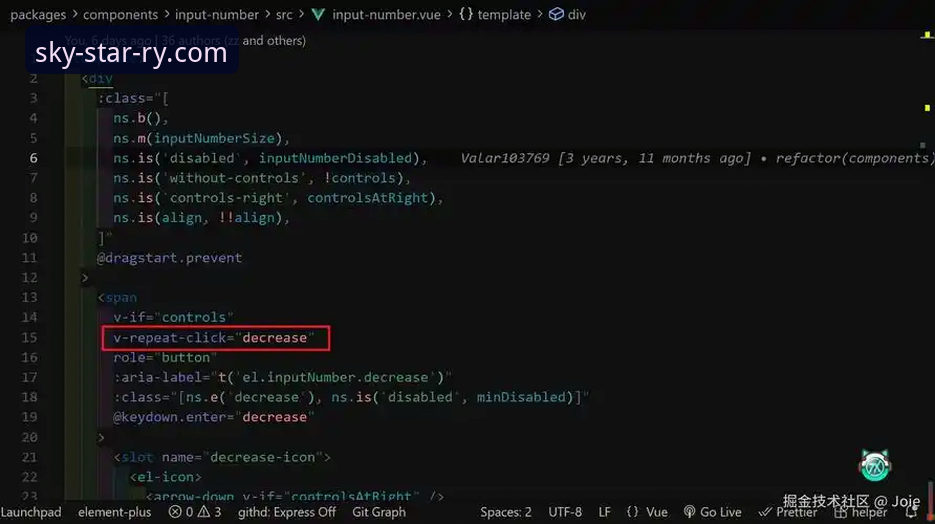Click the authors code lens text
The width and height of the screenshot is (935, 524).
click(185, 41)
